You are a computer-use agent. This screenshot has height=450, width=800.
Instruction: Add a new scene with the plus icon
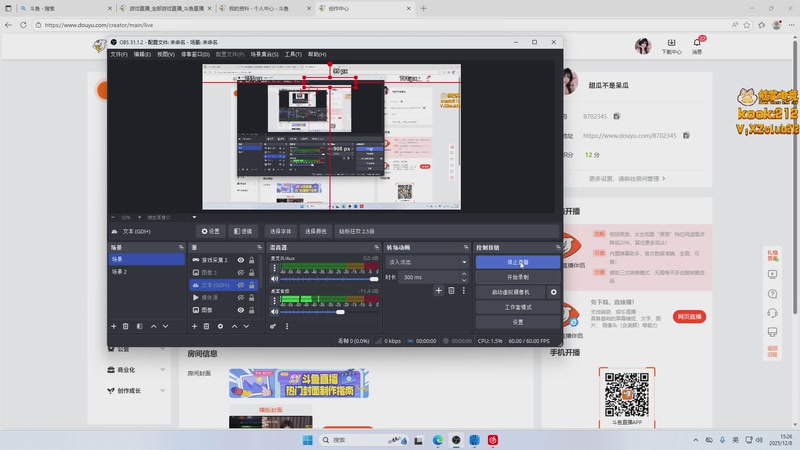coord(113,326)
